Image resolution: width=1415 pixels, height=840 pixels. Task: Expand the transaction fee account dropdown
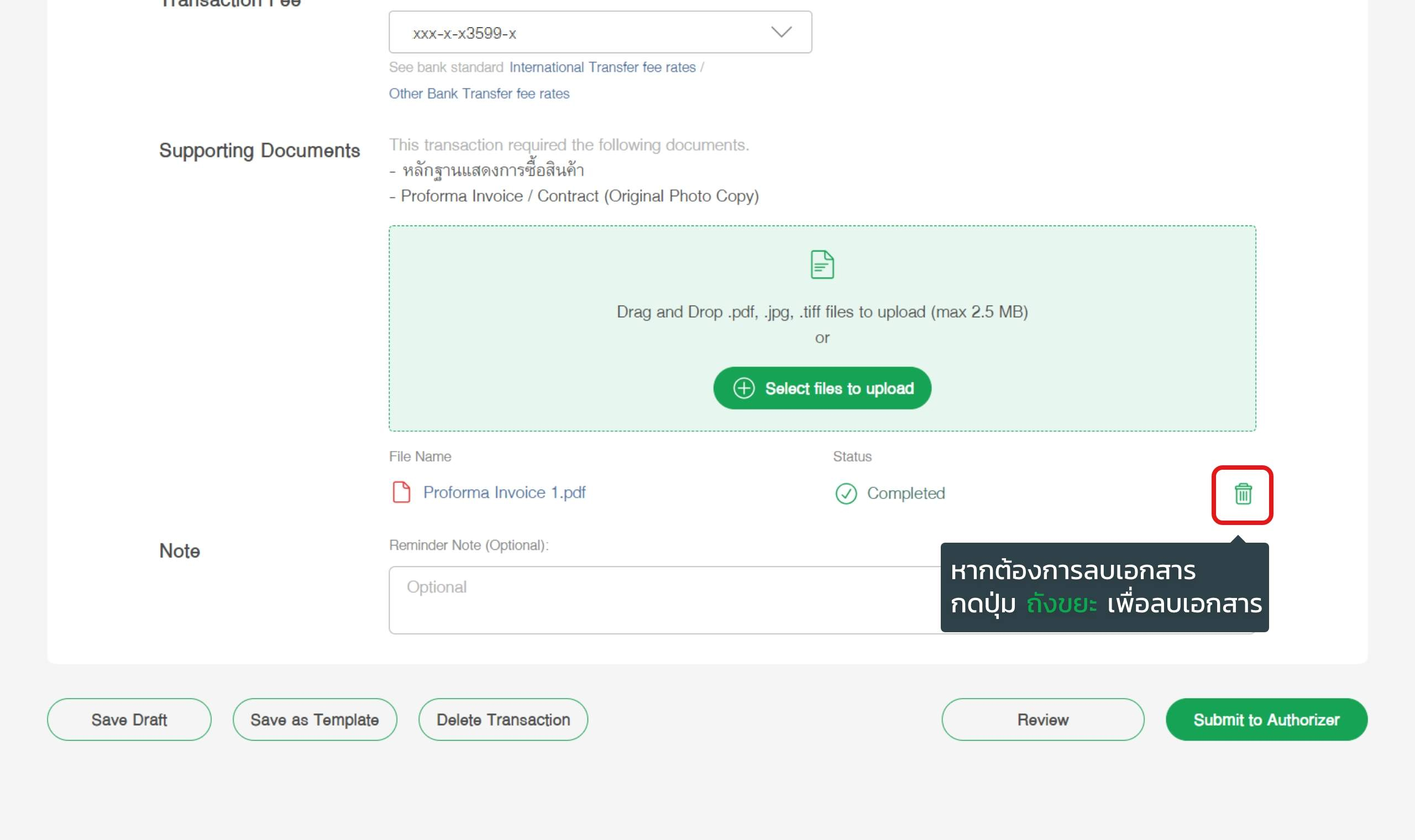(x=781, y=32)
